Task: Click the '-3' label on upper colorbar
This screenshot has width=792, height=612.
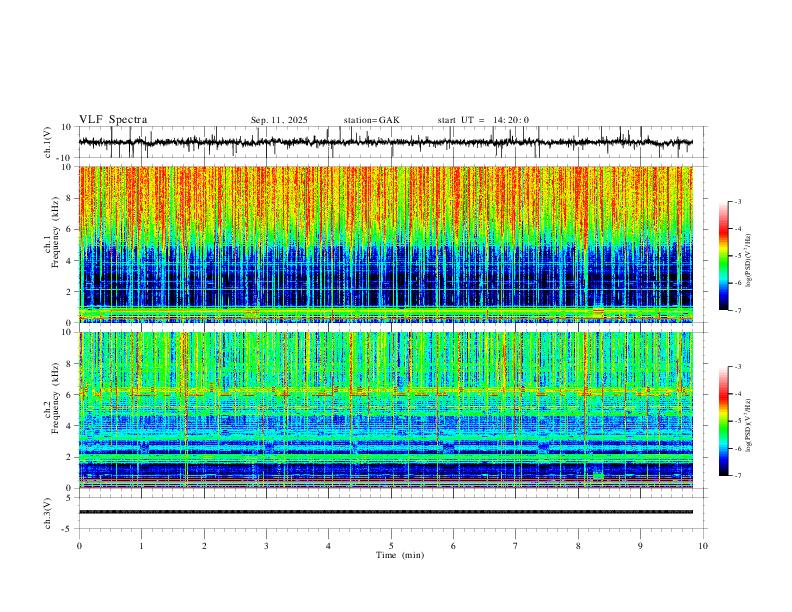Action: tap(738, 201)
